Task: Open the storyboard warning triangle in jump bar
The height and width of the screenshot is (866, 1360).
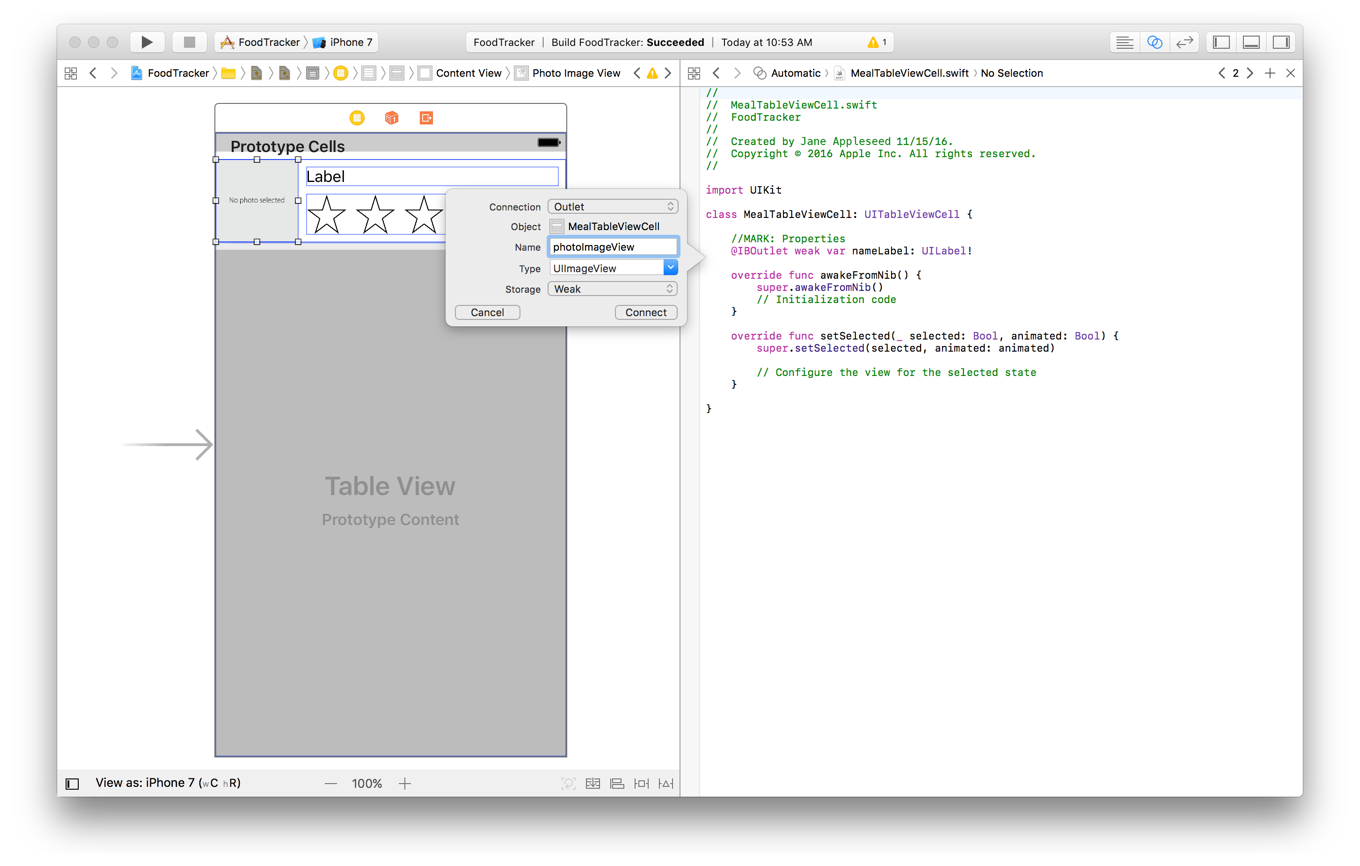Action: point(652,73)
